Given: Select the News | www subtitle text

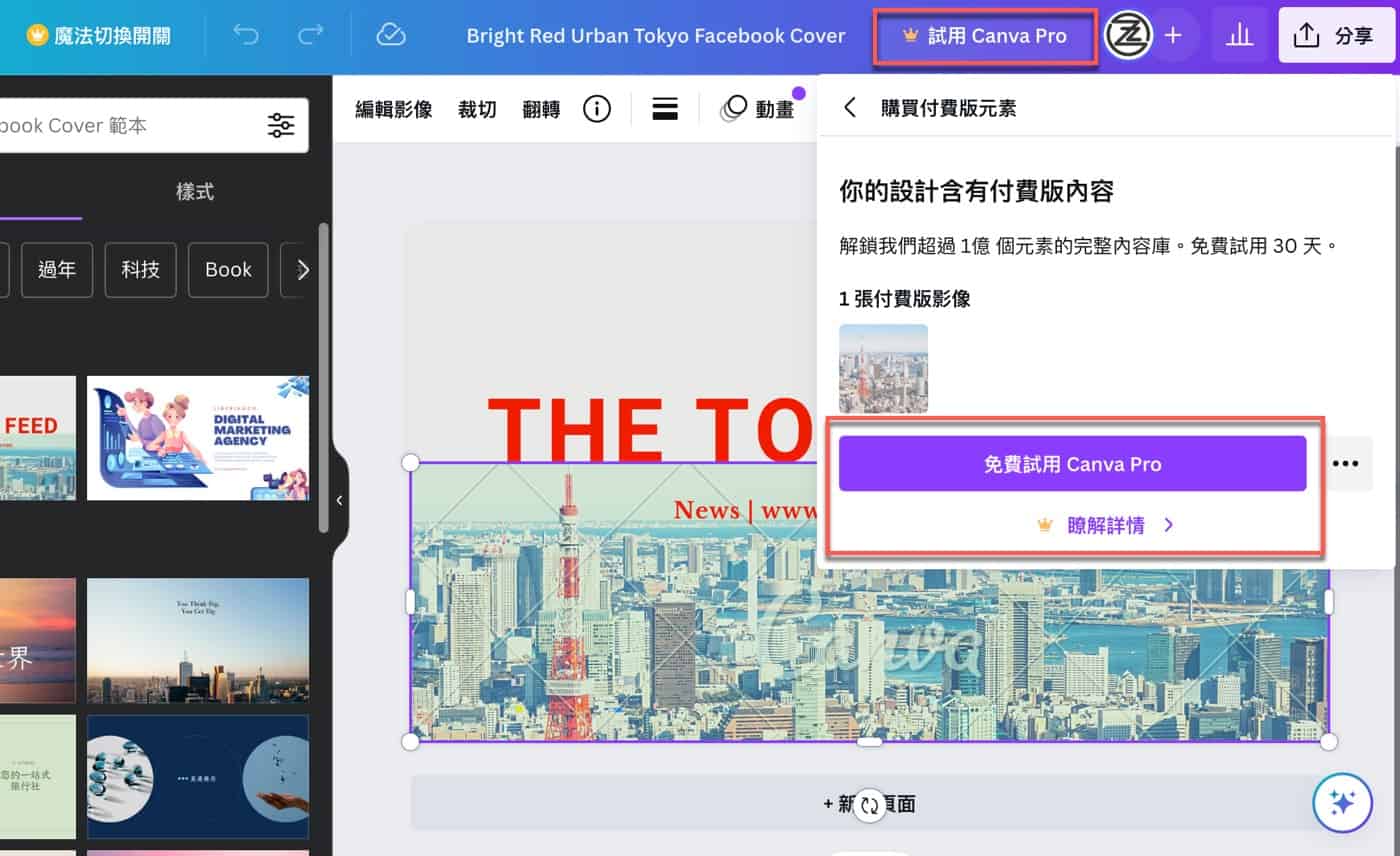Looking at the screenshot, I should click(744, 510).
